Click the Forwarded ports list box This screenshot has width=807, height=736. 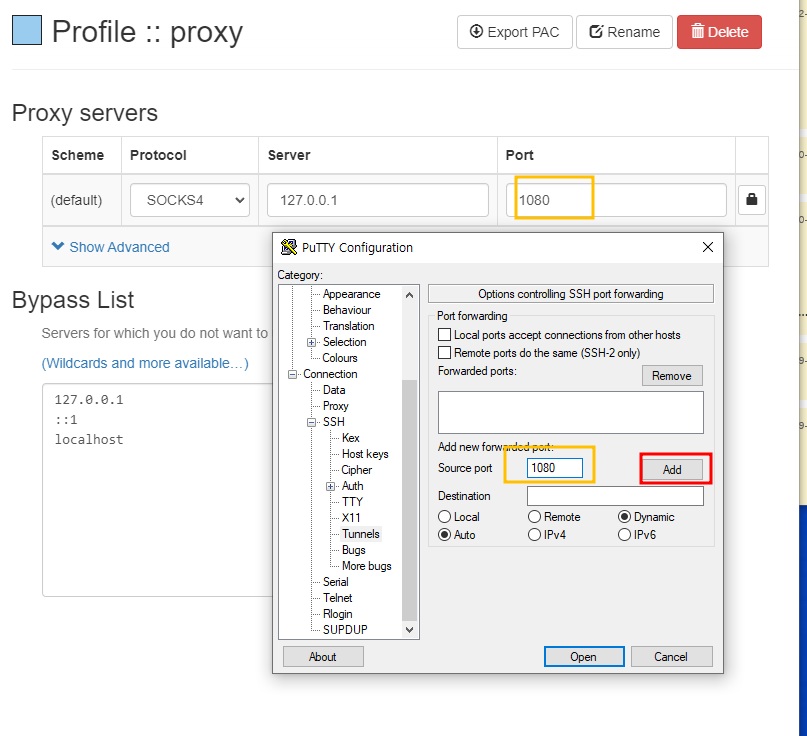pyautogui.click(x=570, y=412)
